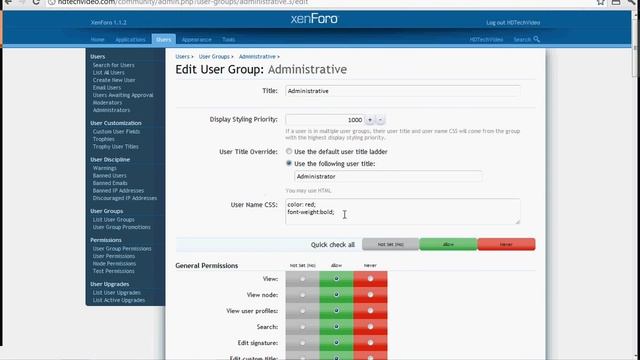The width and height of the screenshot is (640, 360).
Task: Open 'Email Users' in sidebar
Action: pos(107,88)
